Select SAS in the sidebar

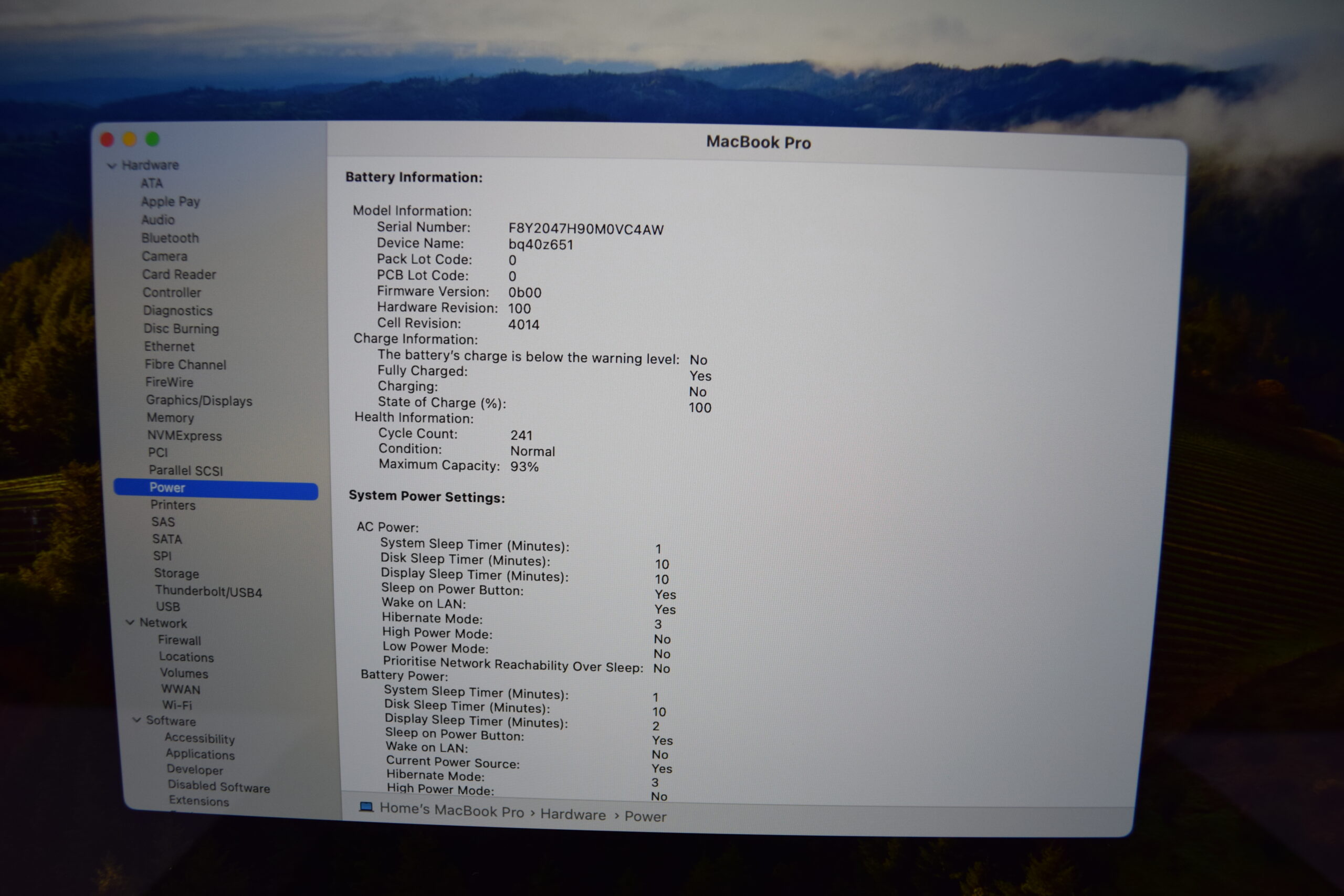(x=163, y=522)
